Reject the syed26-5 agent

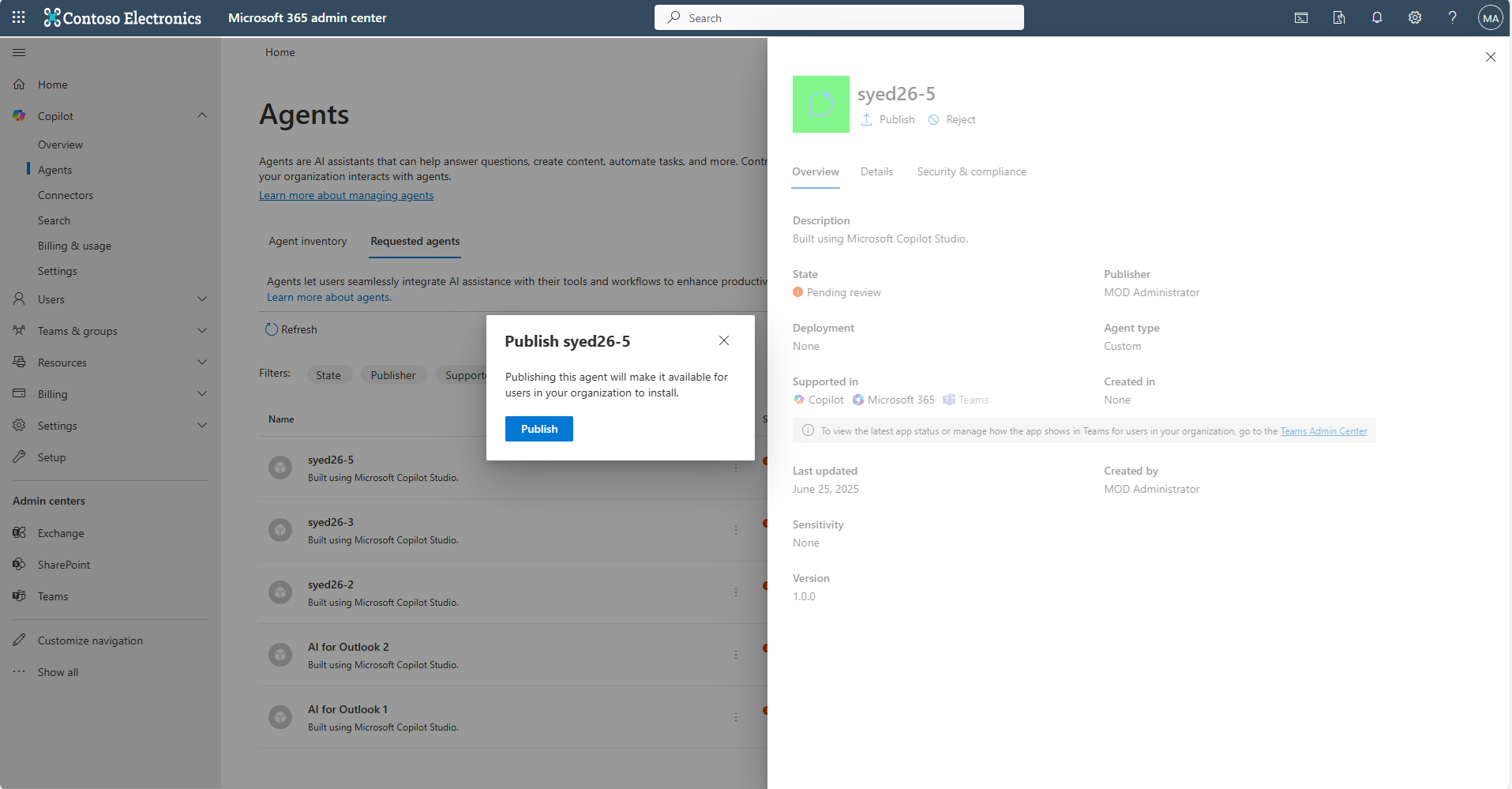[951, 119]
